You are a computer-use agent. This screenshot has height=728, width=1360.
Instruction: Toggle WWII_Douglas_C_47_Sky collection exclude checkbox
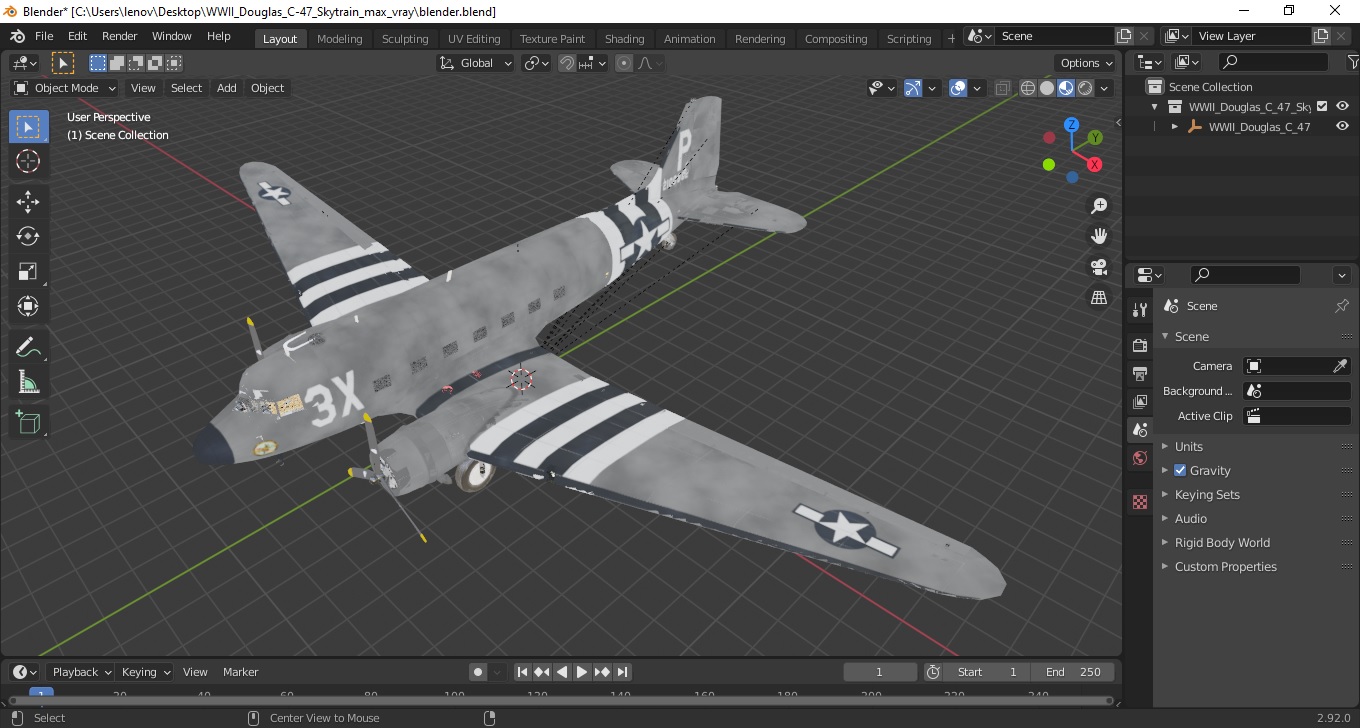point(1322,106)
